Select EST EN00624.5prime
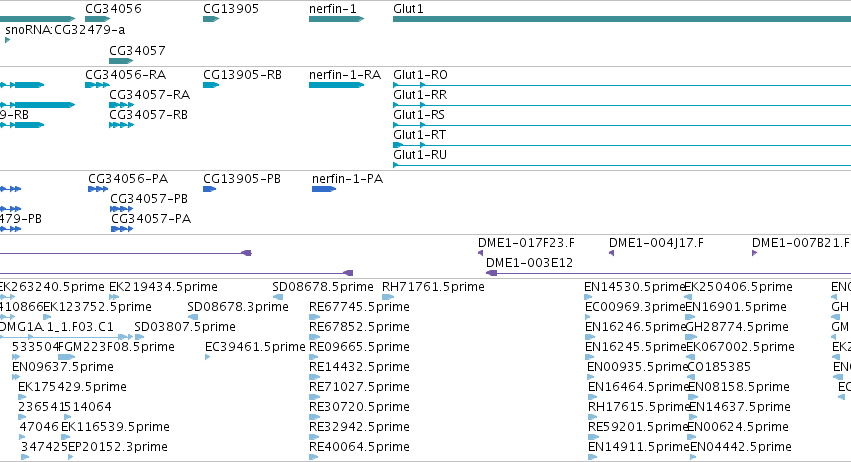The image size is (851, 462). (739, 427)
